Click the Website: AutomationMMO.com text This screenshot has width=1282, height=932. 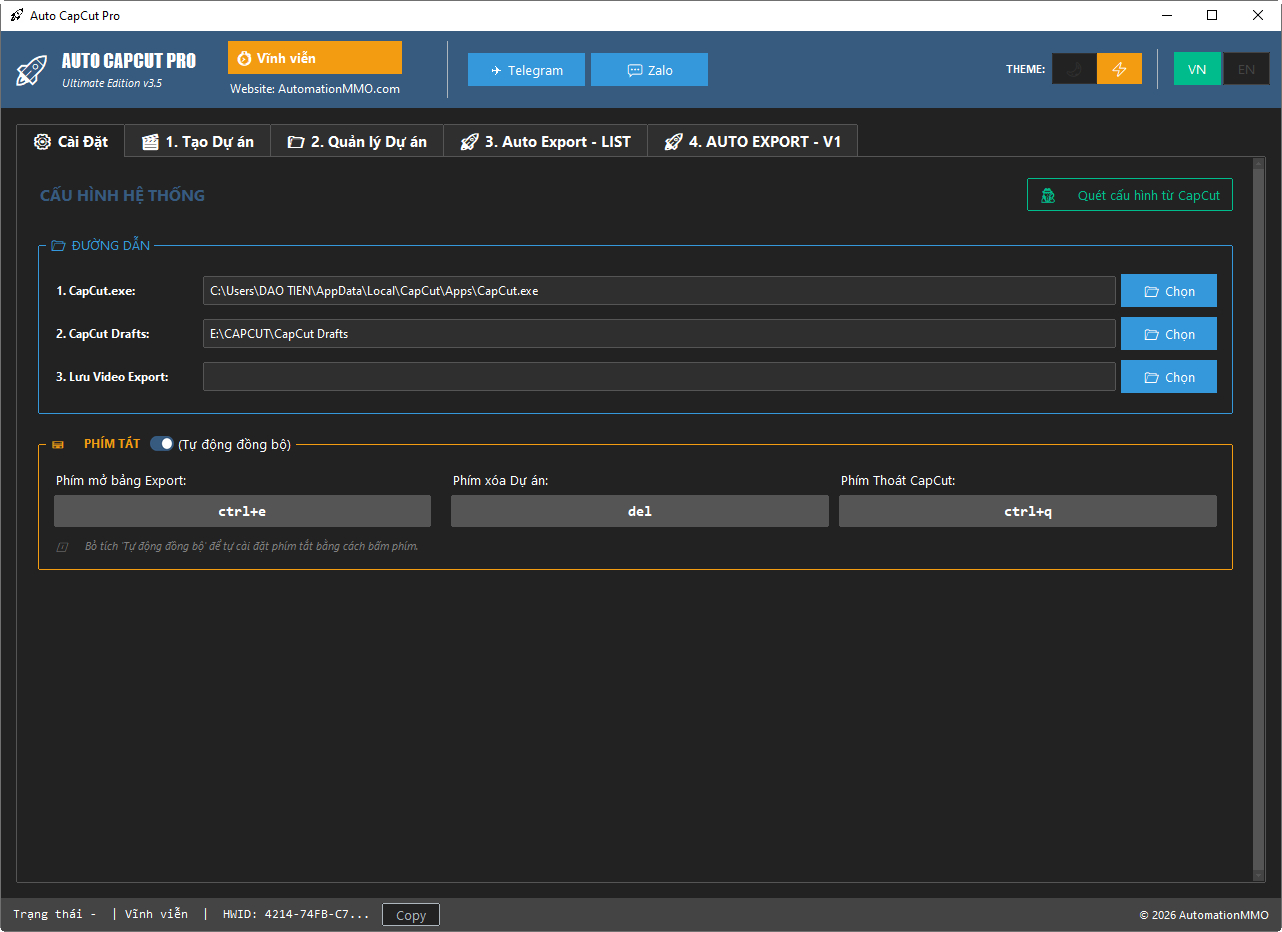[x=315, y=89]
